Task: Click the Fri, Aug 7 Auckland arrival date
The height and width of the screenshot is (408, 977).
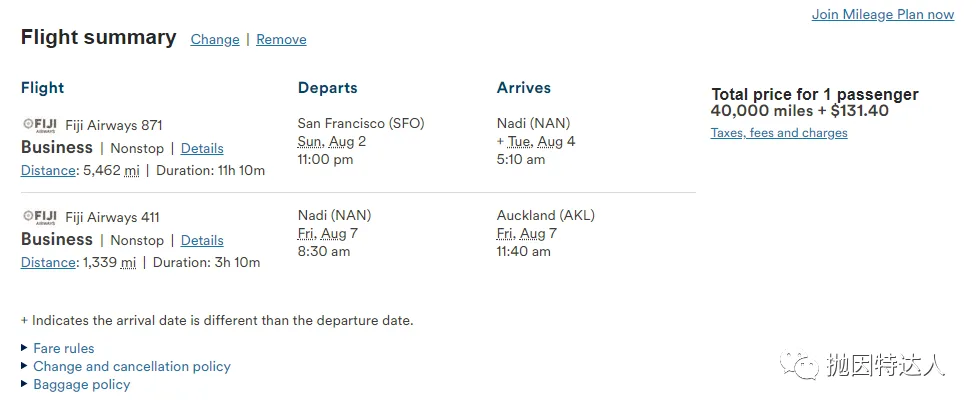Action: (x=527, y=234)
